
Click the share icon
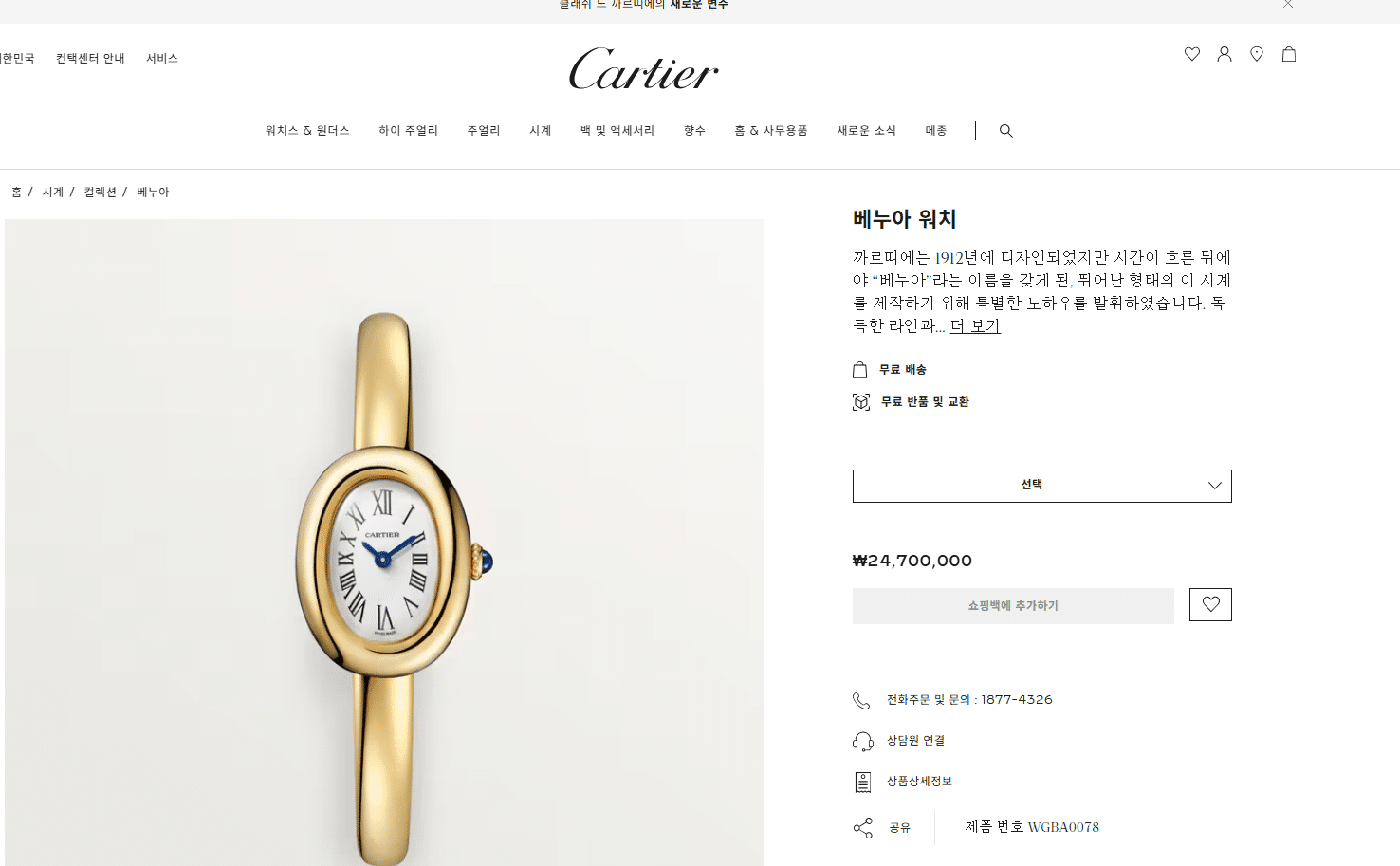point(863,828)
